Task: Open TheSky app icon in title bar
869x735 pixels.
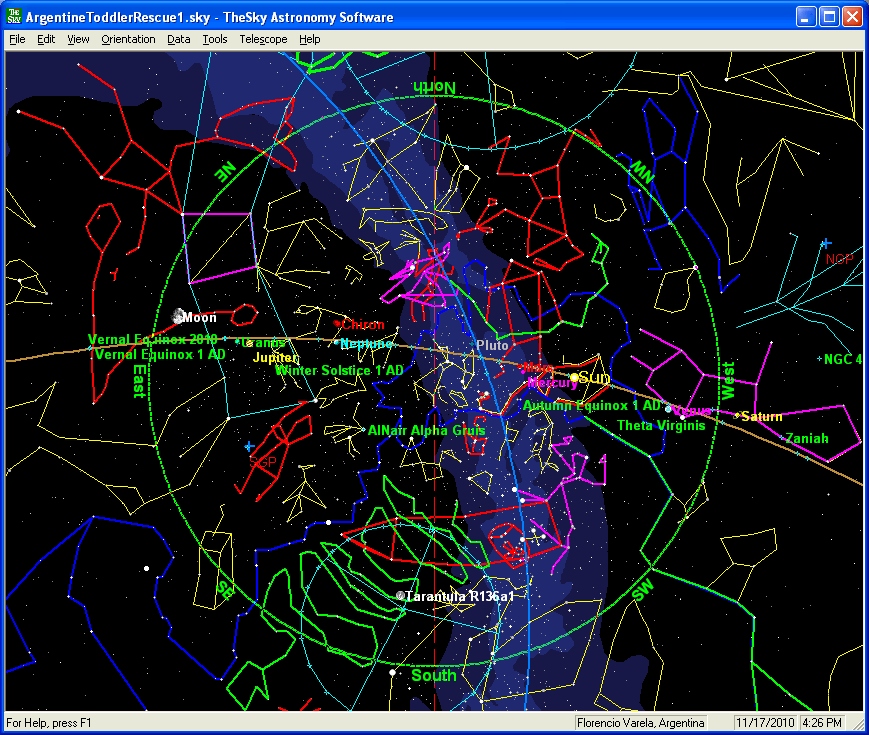Action: tap(14, 17)
